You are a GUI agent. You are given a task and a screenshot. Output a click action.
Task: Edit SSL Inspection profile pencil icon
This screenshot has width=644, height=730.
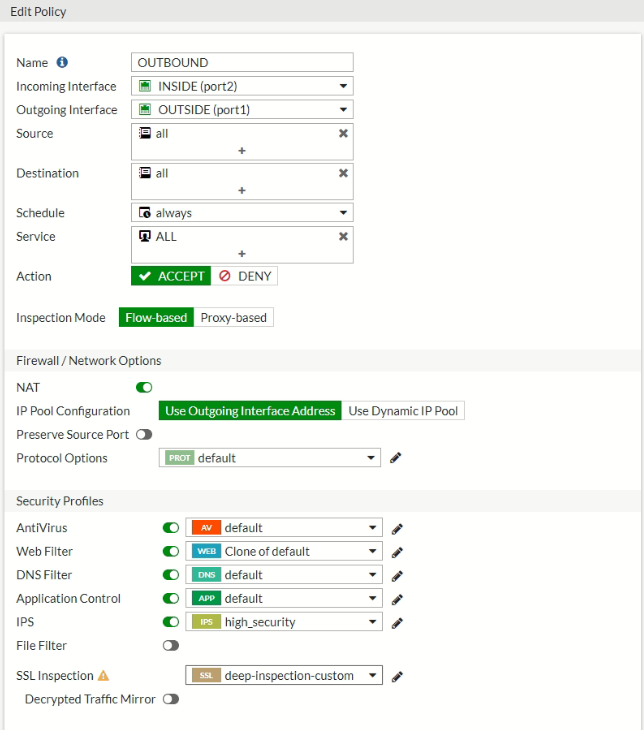[x=397, y=676]
